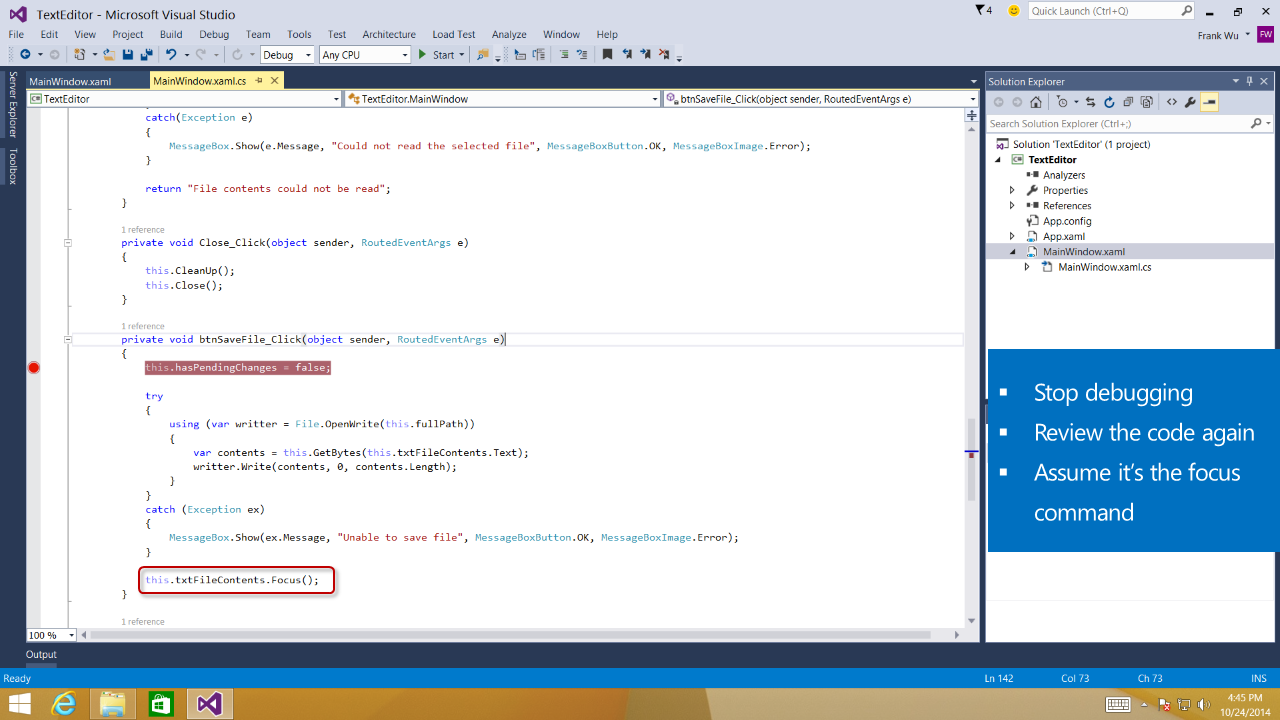Click the Undo arrow in toolbar
The height and width of the screenshot is (720, 1280).
coord(171,55)
